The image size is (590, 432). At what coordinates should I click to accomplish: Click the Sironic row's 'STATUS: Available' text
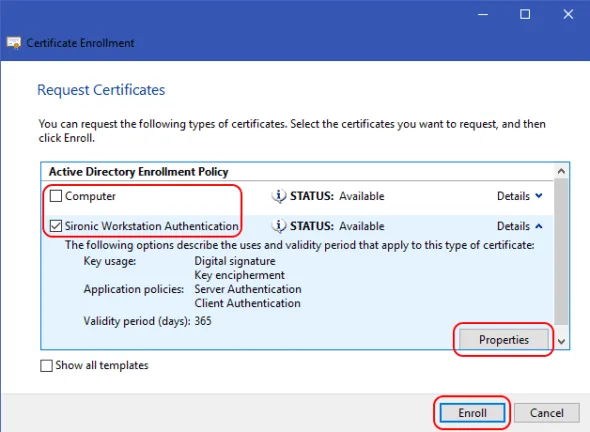[337, 226]
